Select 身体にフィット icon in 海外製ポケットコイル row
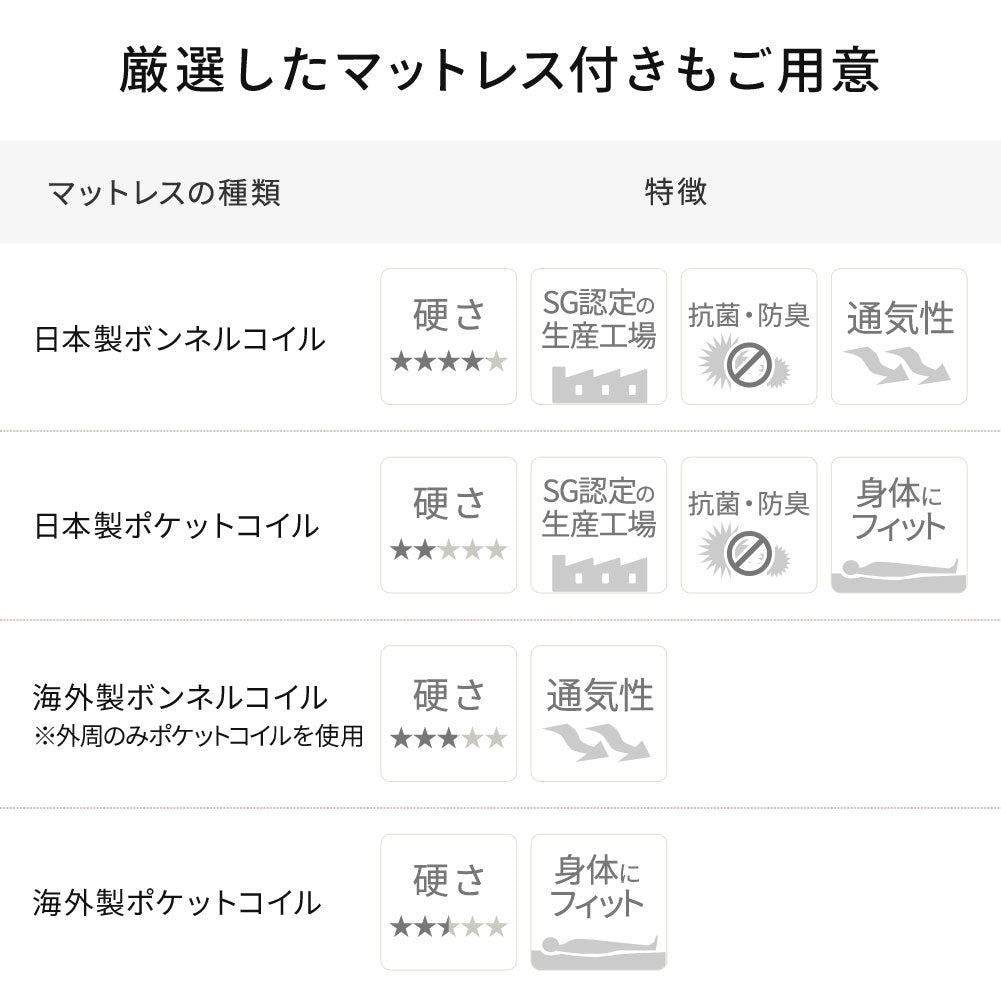 (598, 902)
